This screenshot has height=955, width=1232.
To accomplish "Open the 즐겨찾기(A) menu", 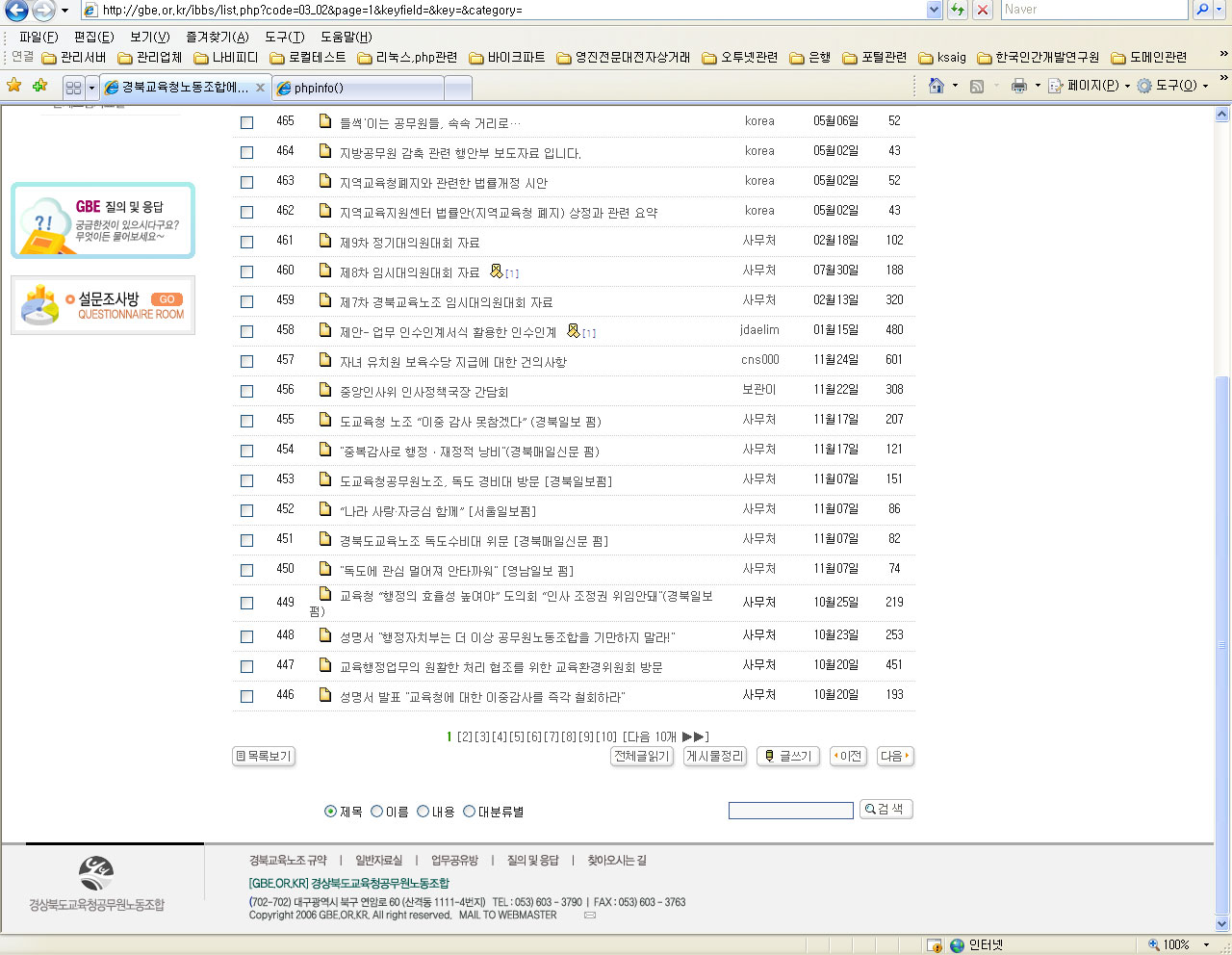I will (x=217, y=37).
